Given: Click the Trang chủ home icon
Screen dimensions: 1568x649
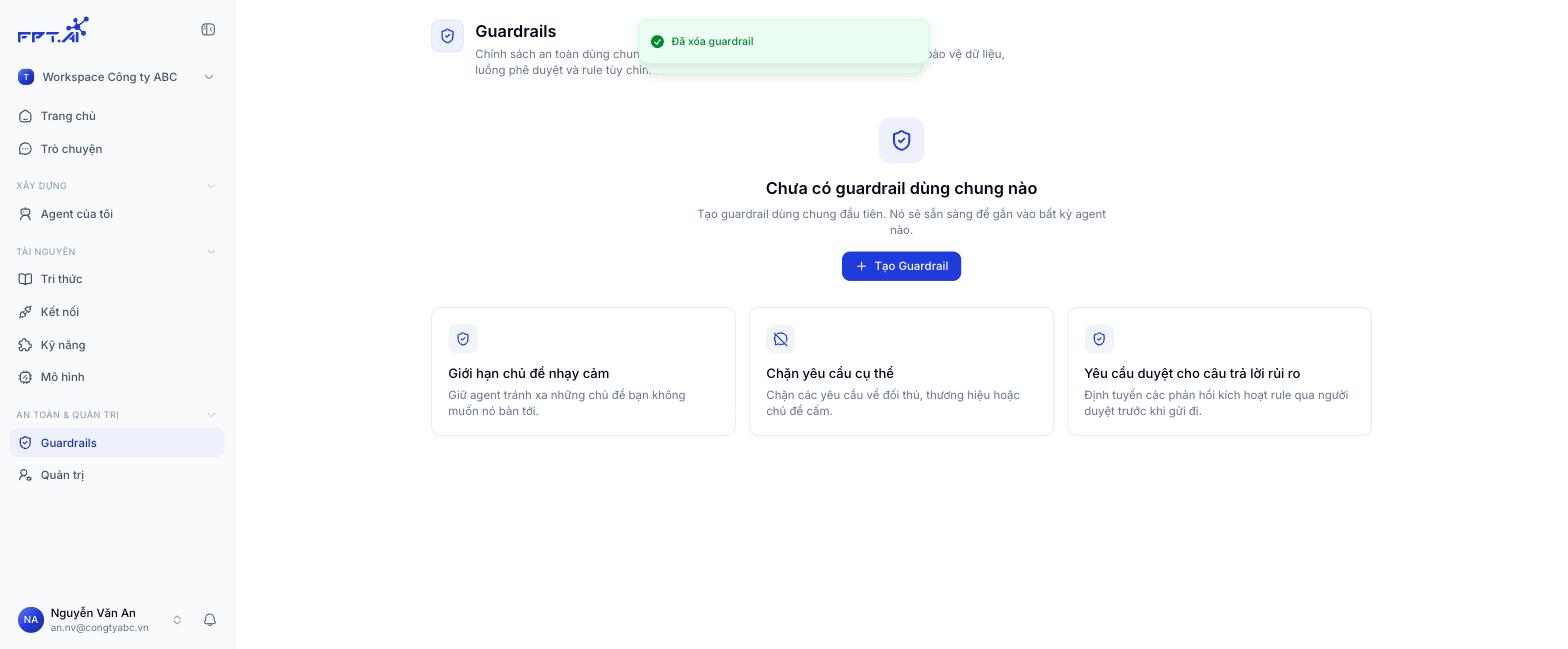Looking at the screenshot, I should click(x=26, y=116).
